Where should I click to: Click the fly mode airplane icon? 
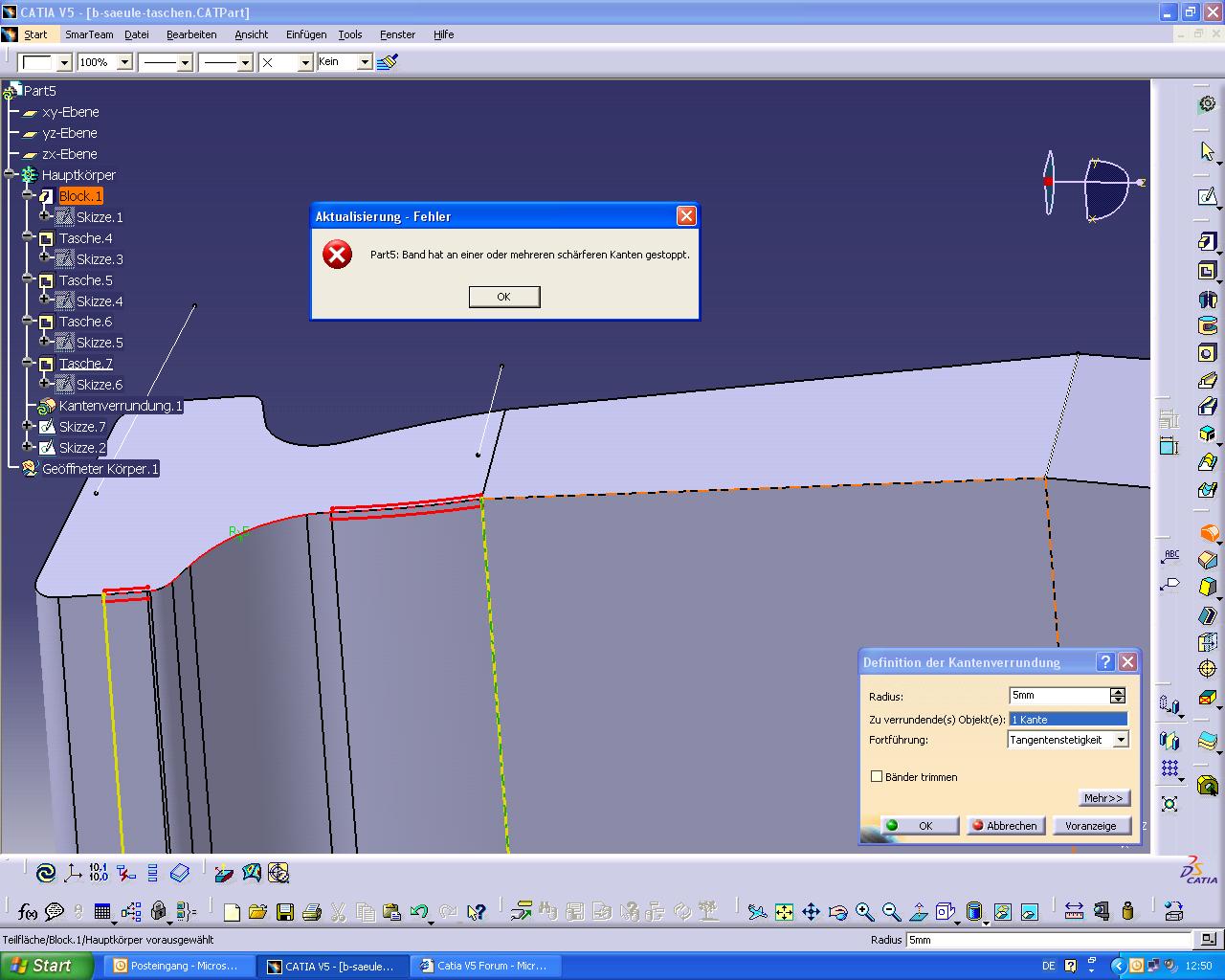(x=757, y=912)
